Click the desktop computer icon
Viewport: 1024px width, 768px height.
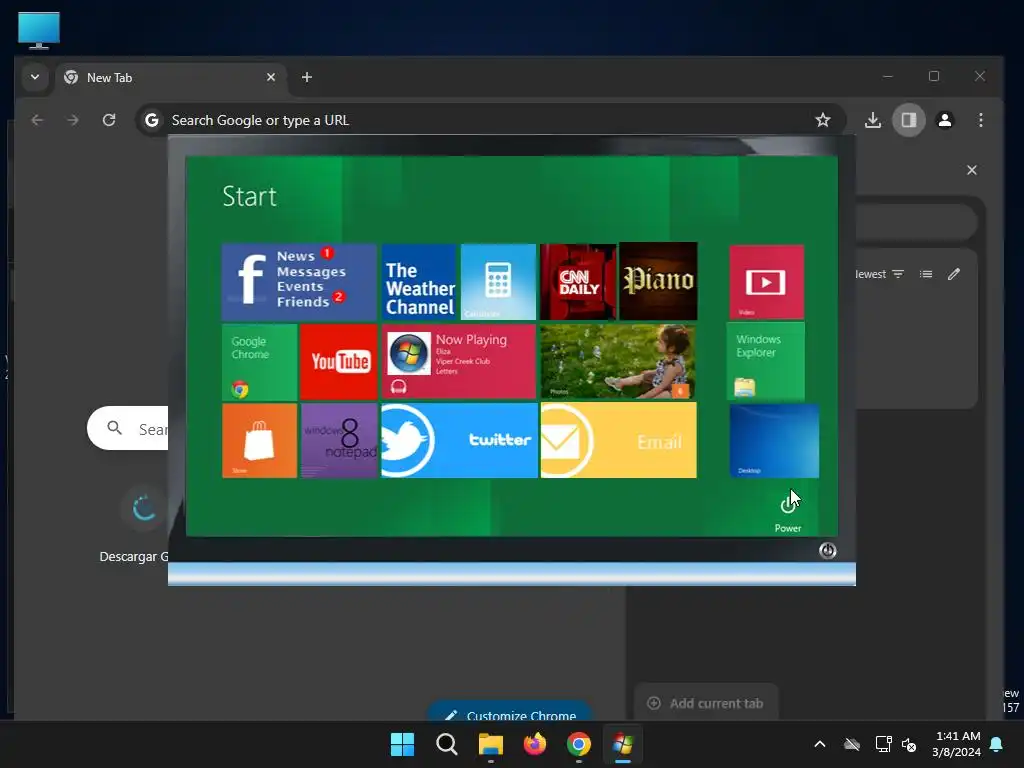point(39,30)
